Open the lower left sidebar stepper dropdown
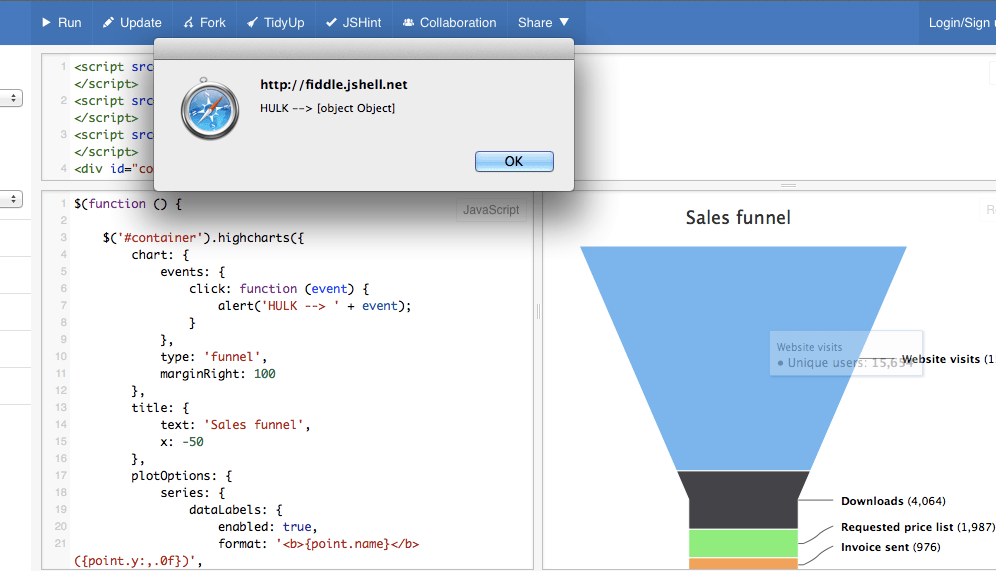Viewport: 996px width, 571px height. click(11, 199)
